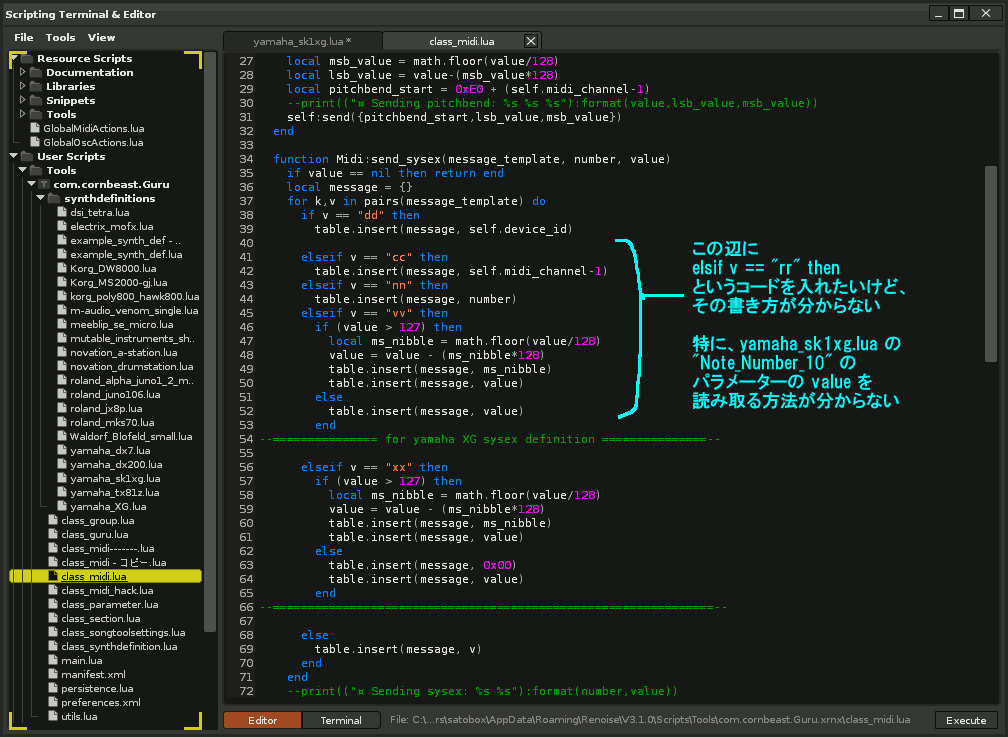Click the meeblip_se_micro.lua file icon
This screenshot has height=737, width=1008.
[x=62, y=324]
